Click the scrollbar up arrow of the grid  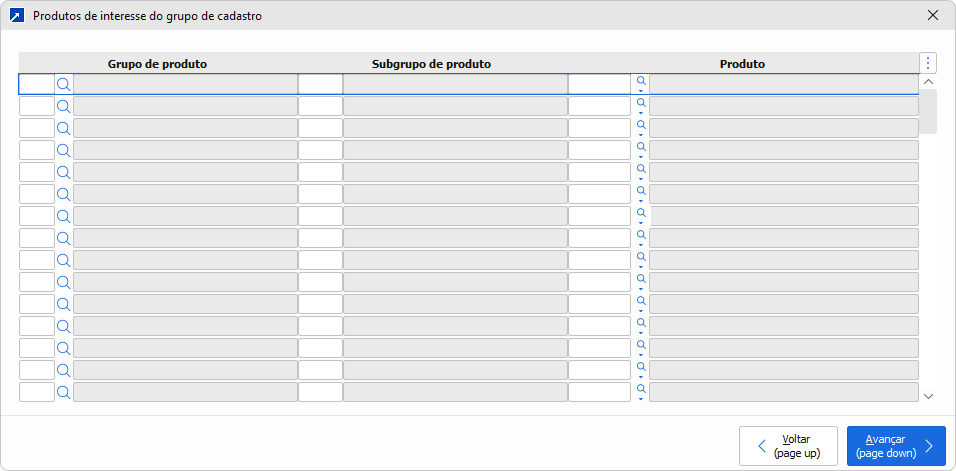(928, 81)
